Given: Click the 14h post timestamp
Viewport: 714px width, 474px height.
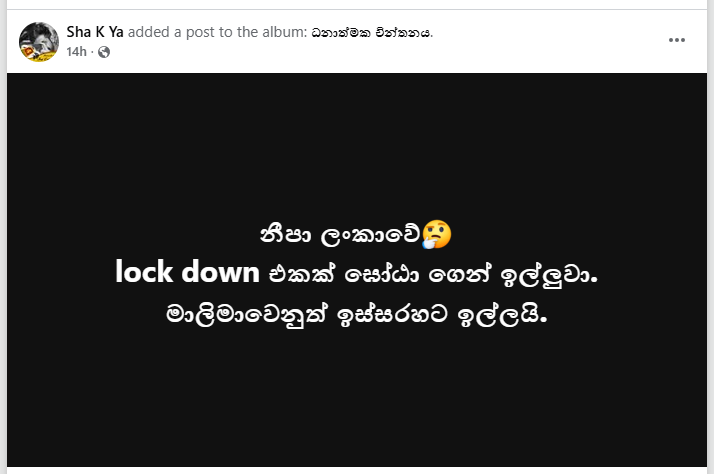Looking at the screenshot, I should point(76,52).
